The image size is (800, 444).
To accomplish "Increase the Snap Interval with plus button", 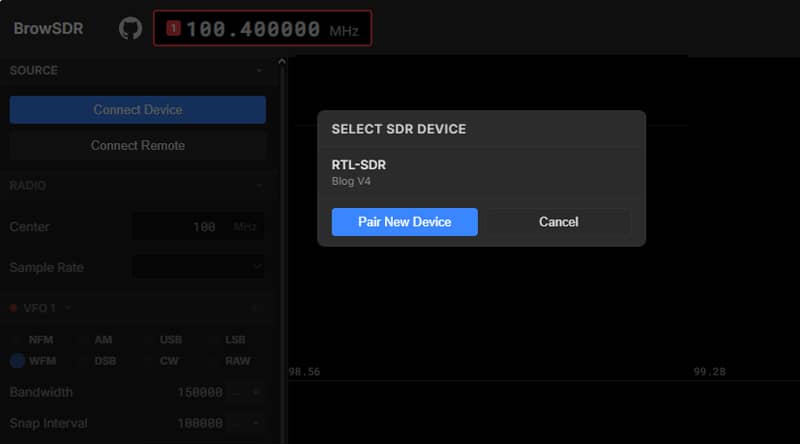I will tap(256, 423).
